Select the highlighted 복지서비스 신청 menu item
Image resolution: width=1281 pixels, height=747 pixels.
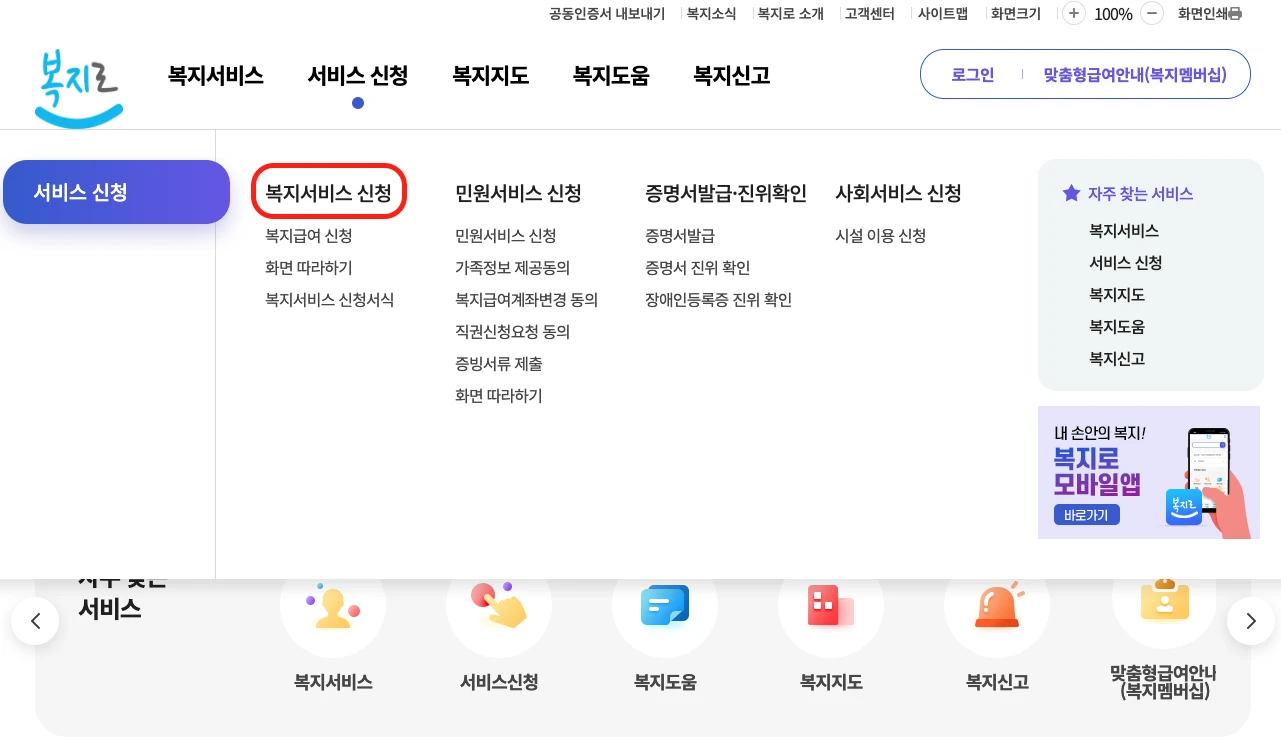[329, 191]
